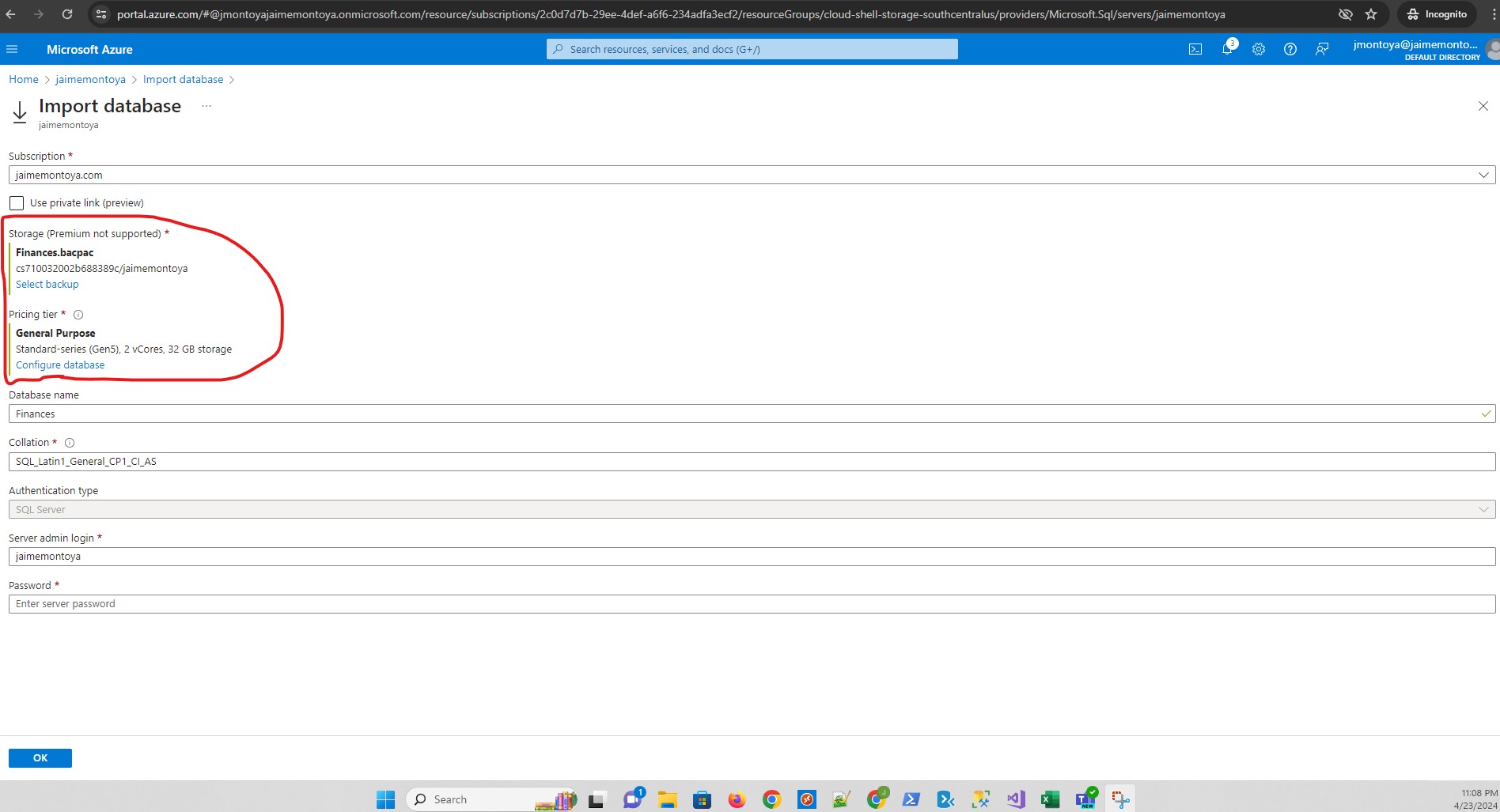
Task: Focus the Database name field
Action: pos(752,414)
